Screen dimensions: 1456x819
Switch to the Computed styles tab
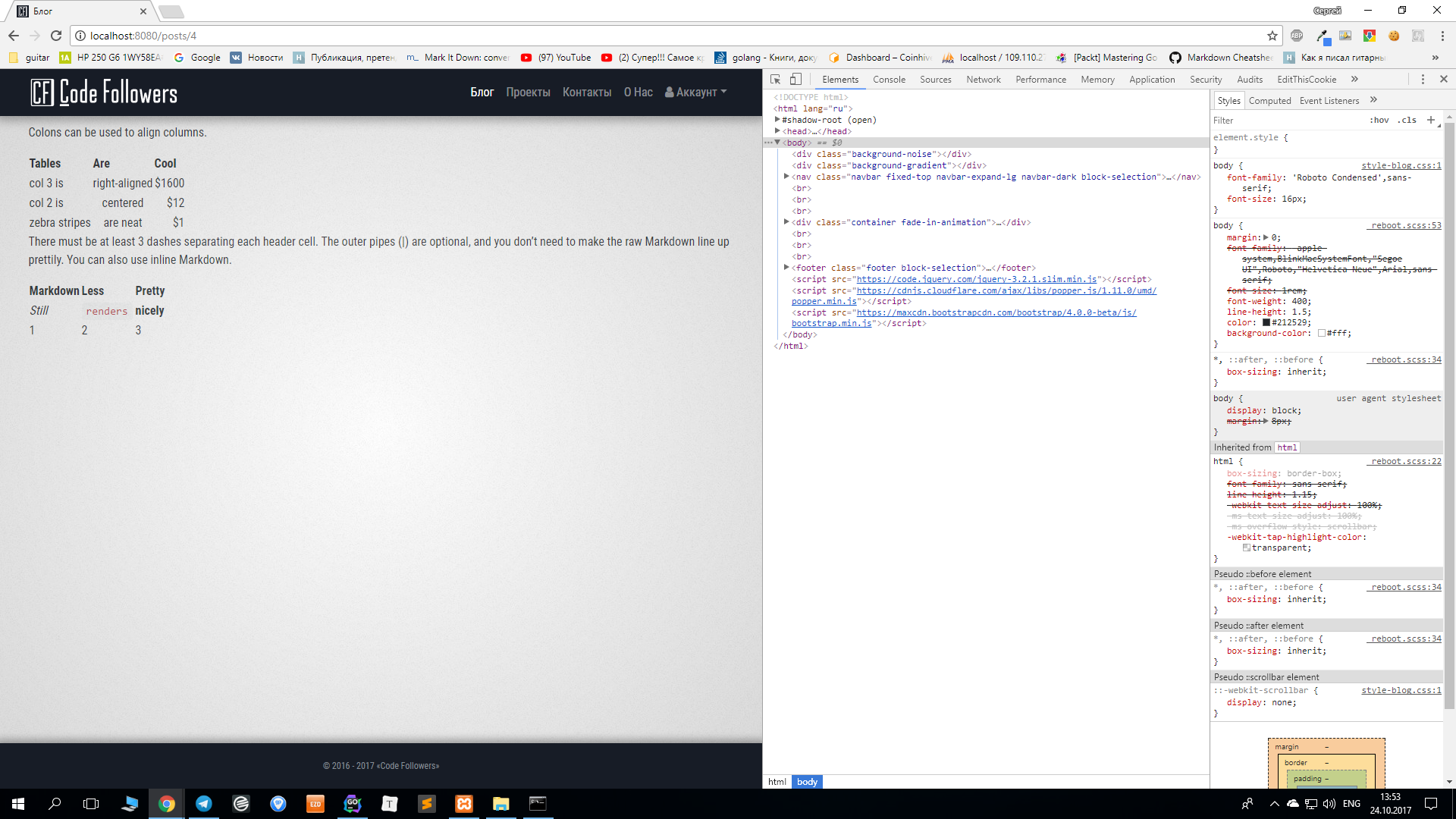[x=1269, y=100]
